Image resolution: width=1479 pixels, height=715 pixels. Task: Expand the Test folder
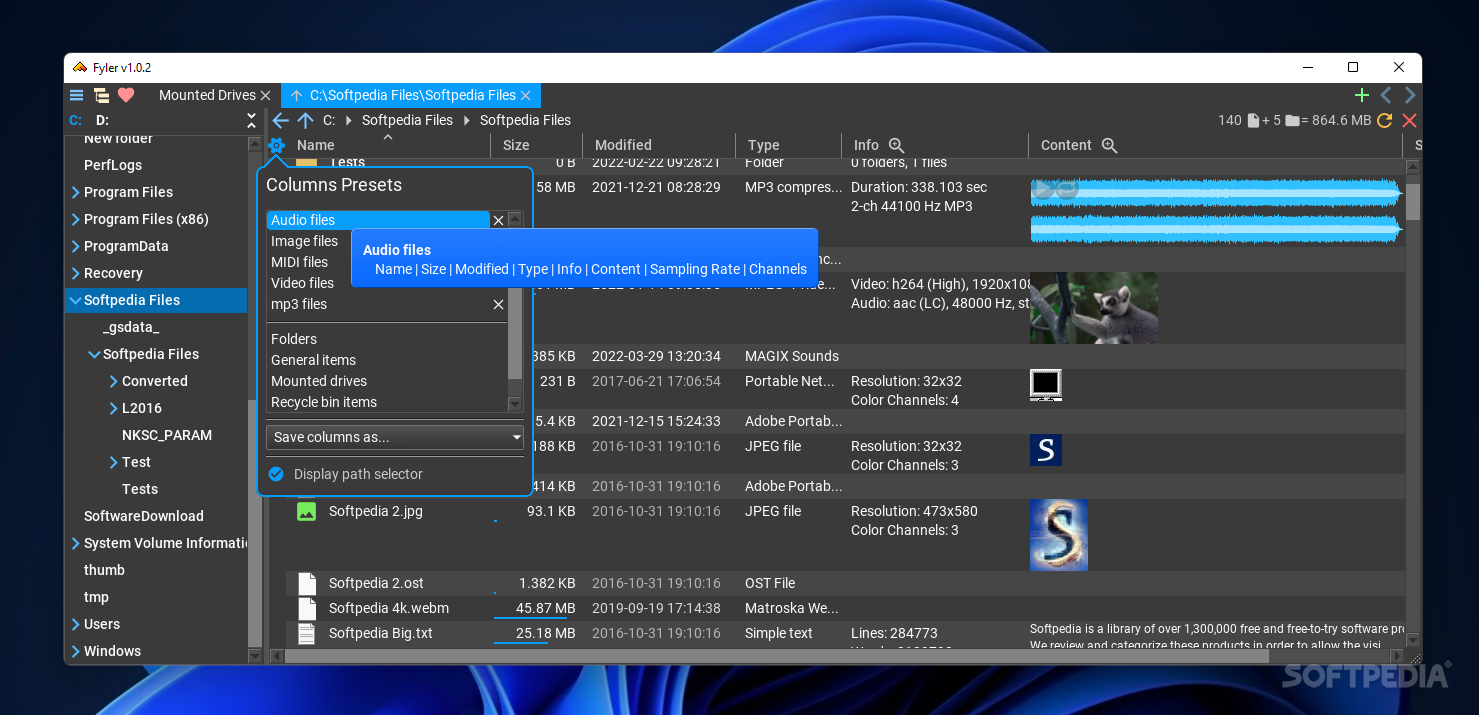pyautogui.click(x=114, y=462)
